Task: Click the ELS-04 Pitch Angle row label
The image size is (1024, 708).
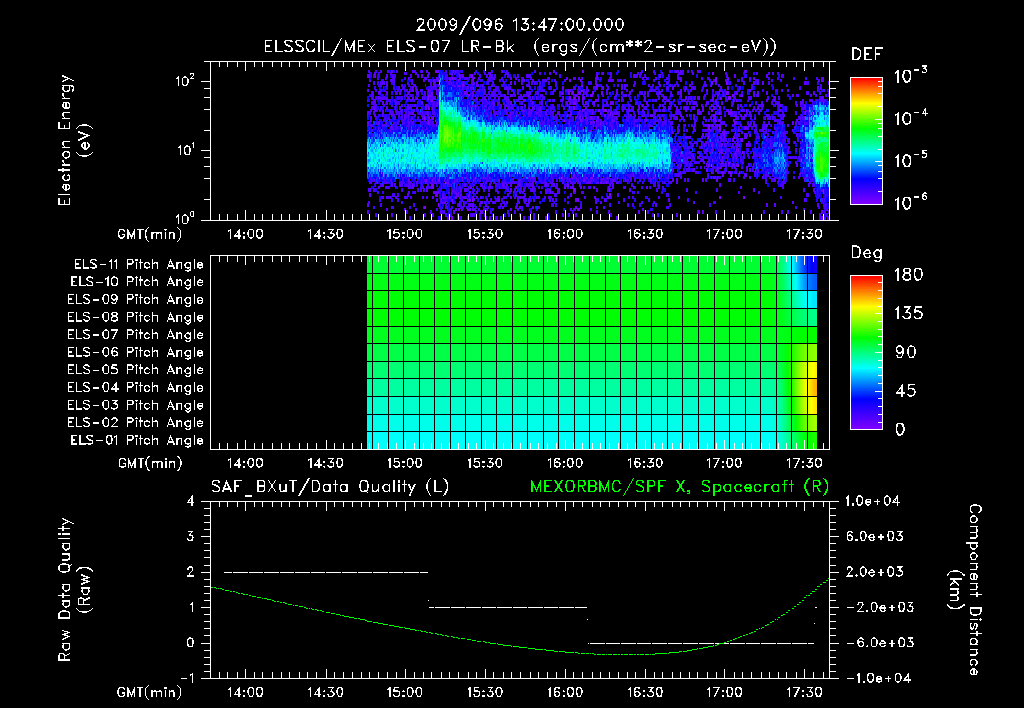Action: pos(135,387)
